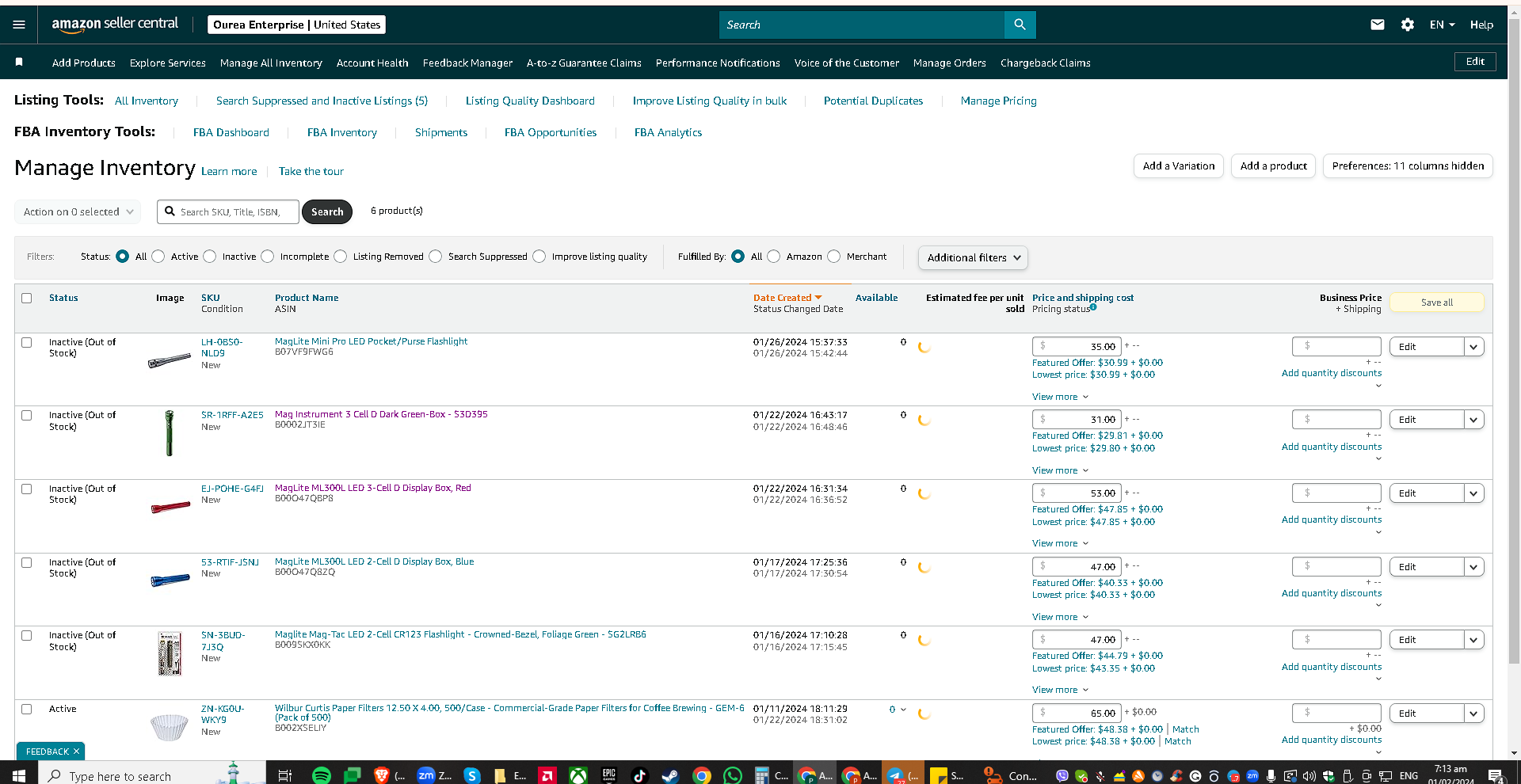Click Business Price field for ML300L Blue
This screenshot has height=784, width=1521.
point(1336,567)
